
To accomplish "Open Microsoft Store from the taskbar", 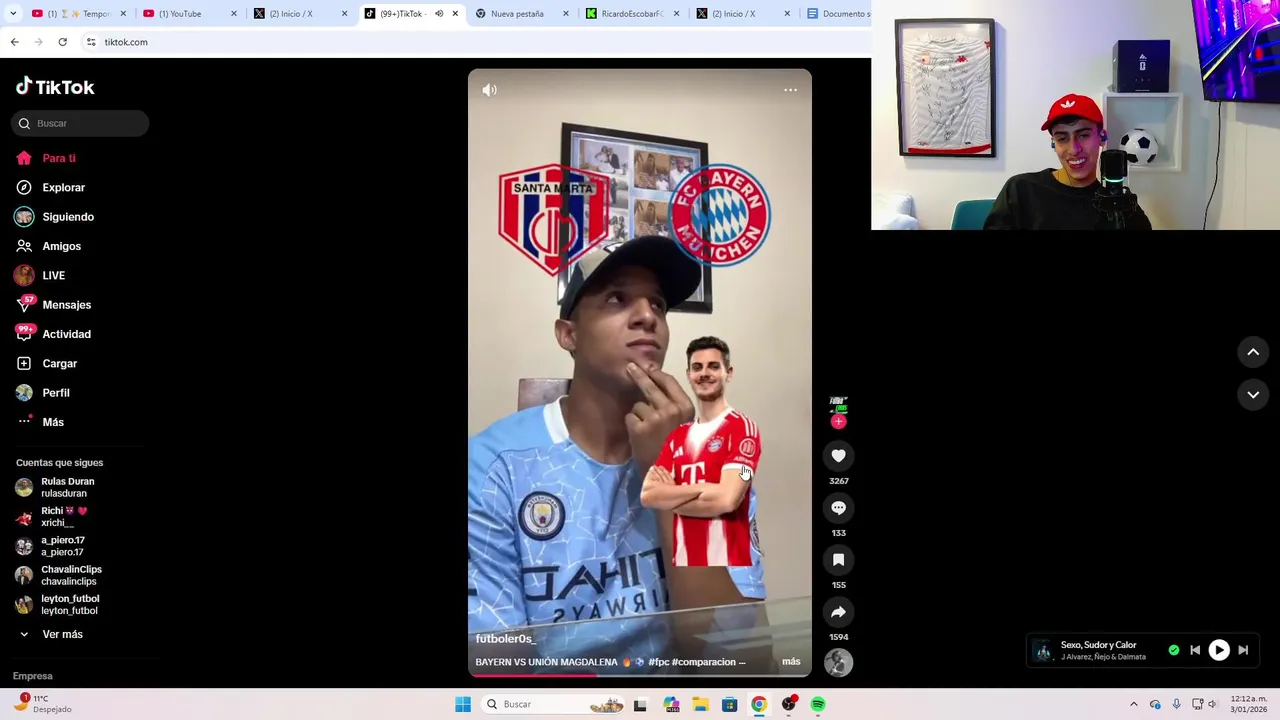I will [x=729, y=704].
